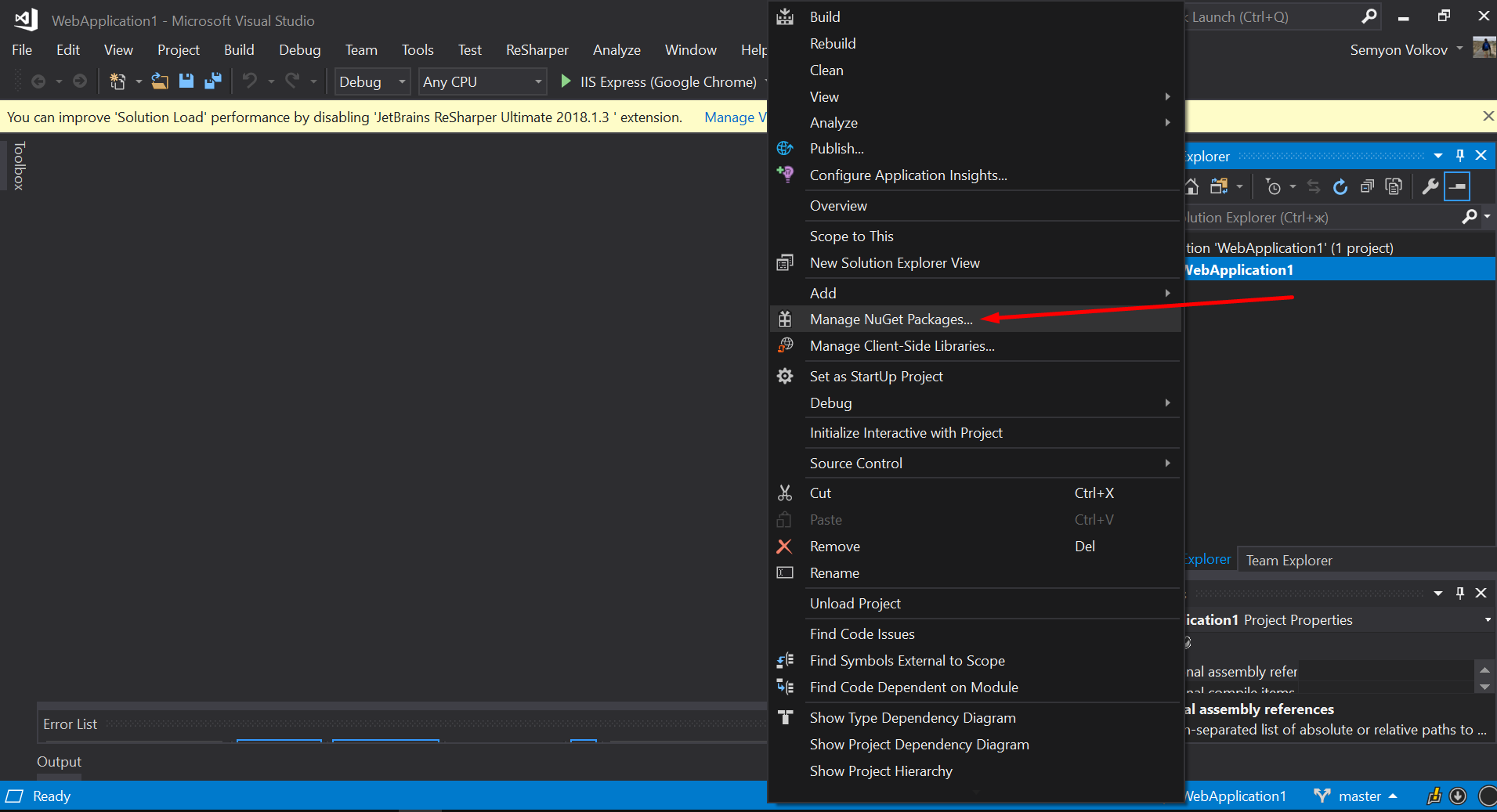
Task: Click the user avatar thumbnail
Action: click(1484, 48)
